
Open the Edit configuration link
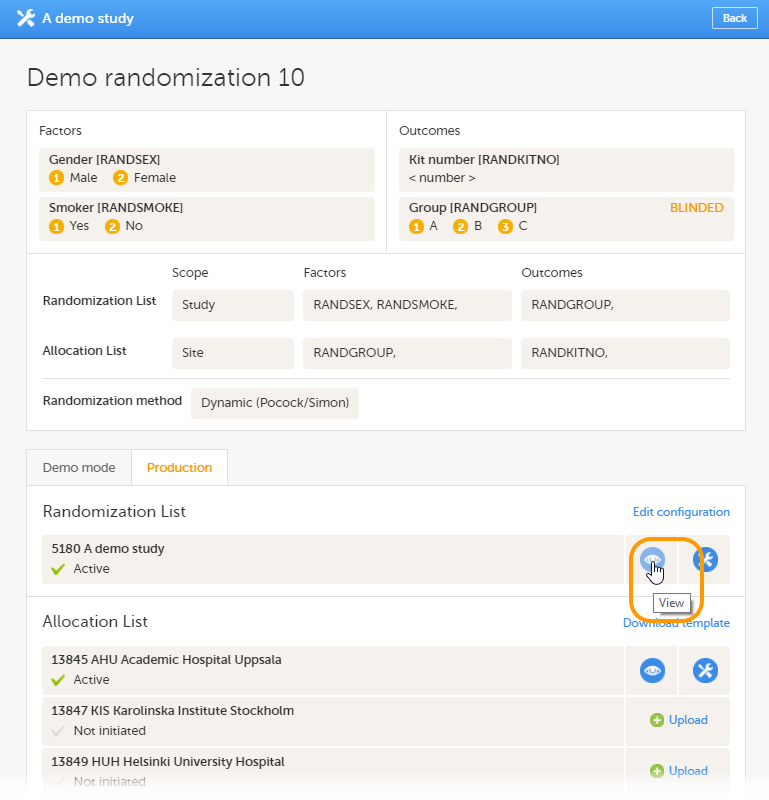[x=681, y=512]
